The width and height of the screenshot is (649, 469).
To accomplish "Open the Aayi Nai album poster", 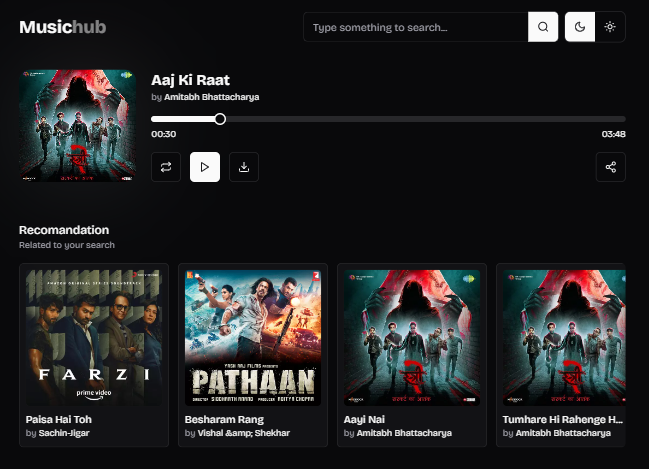I will point(412,338).
